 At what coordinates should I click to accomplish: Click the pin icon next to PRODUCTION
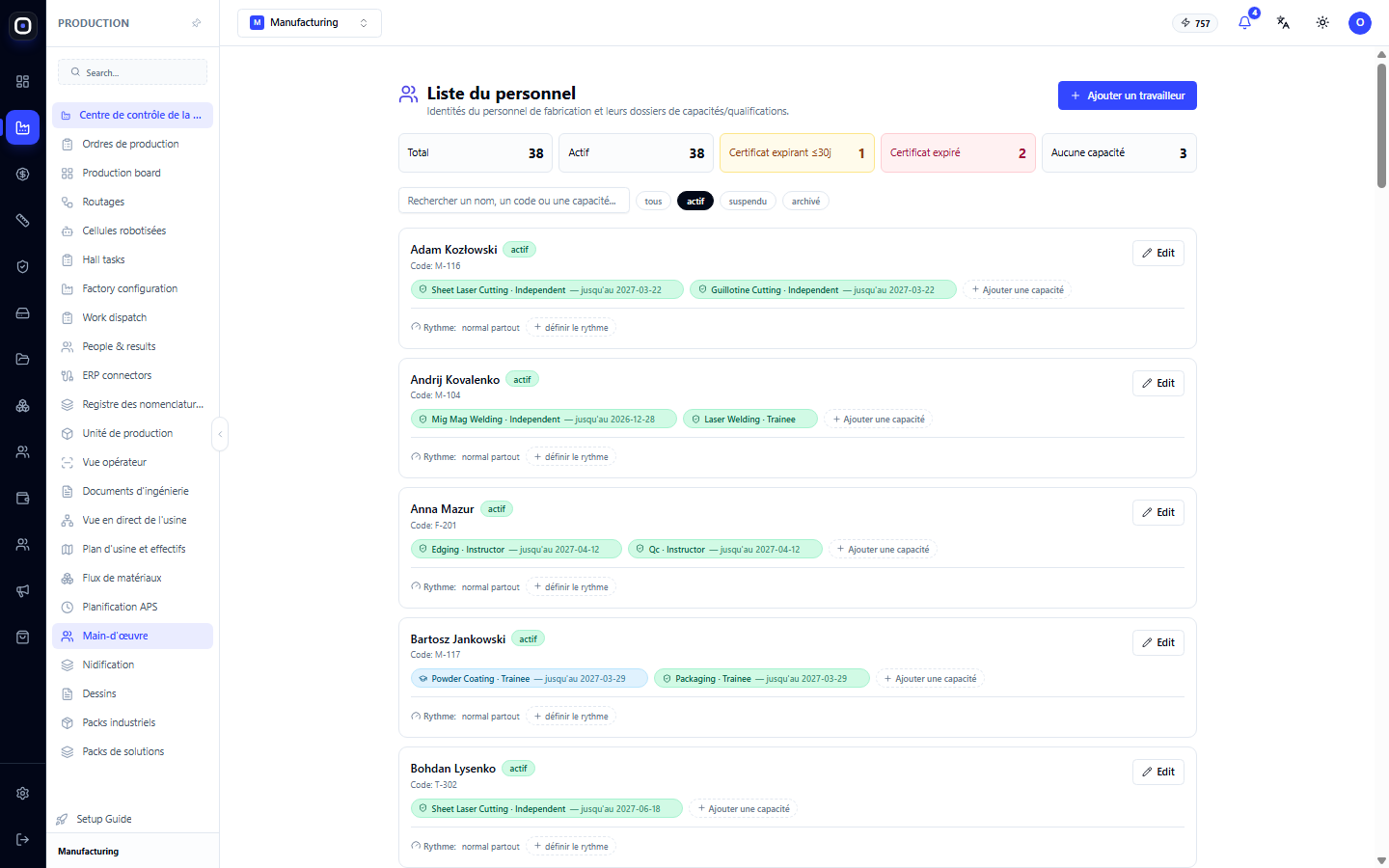click(x=197, y=23)
